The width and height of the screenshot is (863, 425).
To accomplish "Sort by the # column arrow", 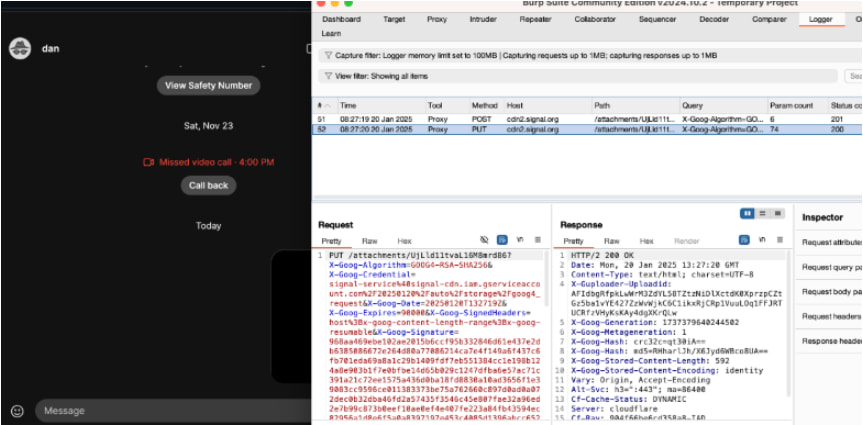I will [x=328, y=105].
